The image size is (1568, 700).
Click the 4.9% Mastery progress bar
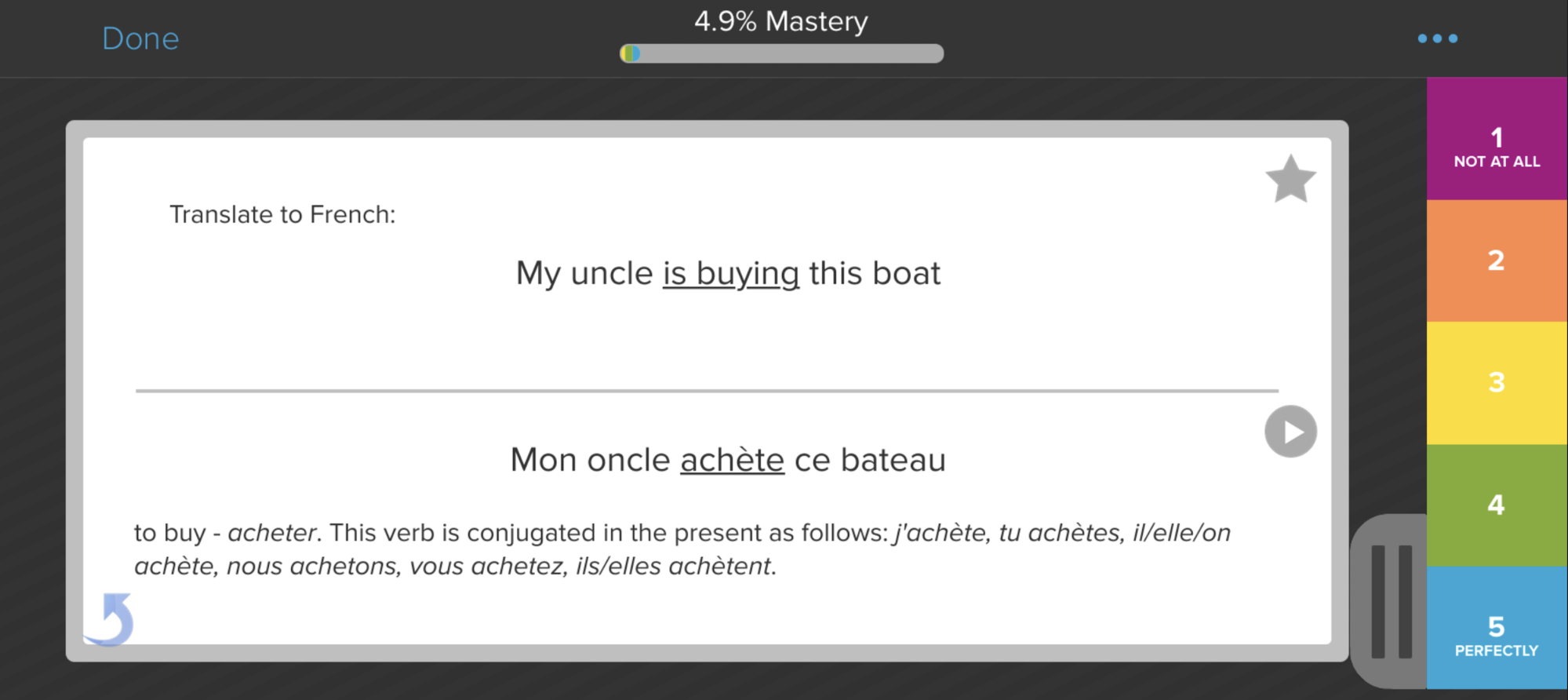coord(780,54)
